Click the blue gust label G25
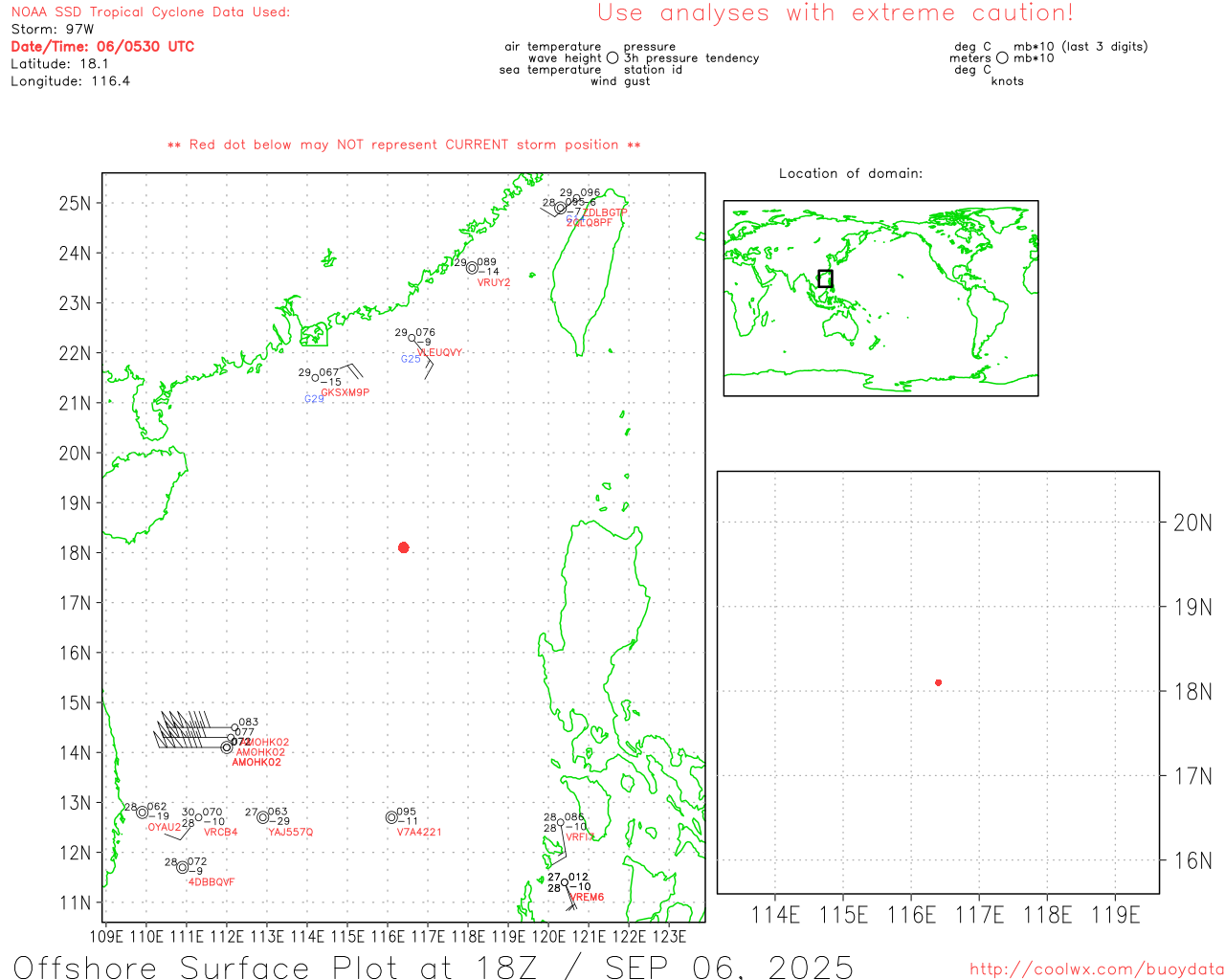Screen dimensions: 1225x980 pos(411,359)
